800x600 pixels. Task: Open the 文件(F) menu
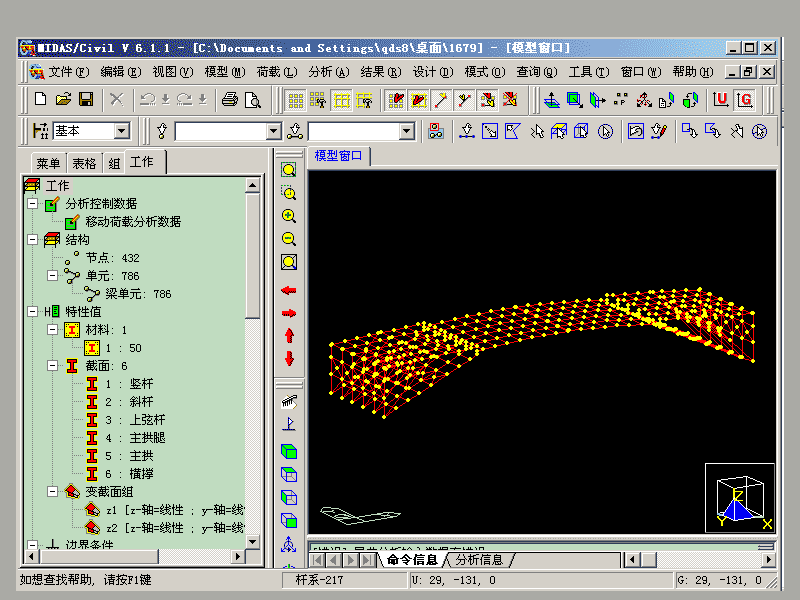(x=68, y=72)
